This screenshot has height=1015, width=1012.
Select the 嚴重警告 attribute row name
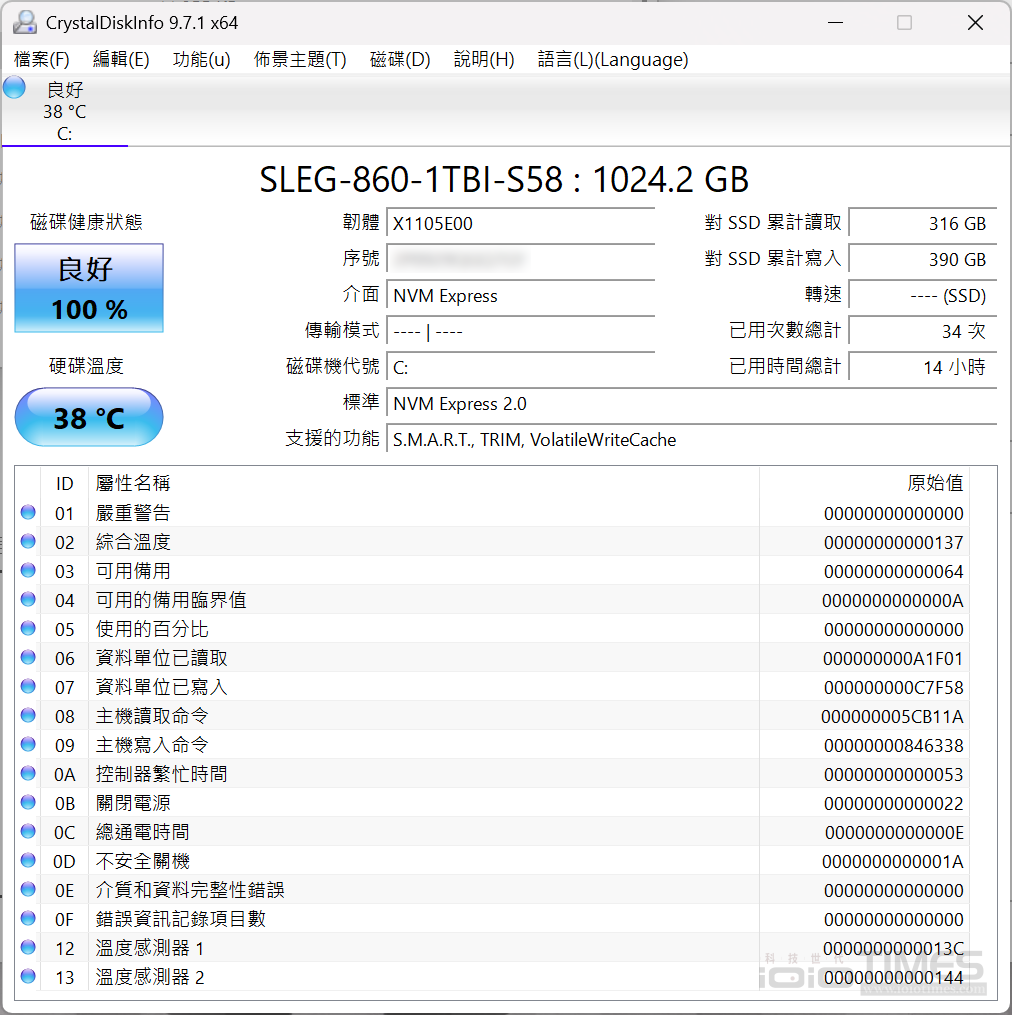tap(133, 513)
